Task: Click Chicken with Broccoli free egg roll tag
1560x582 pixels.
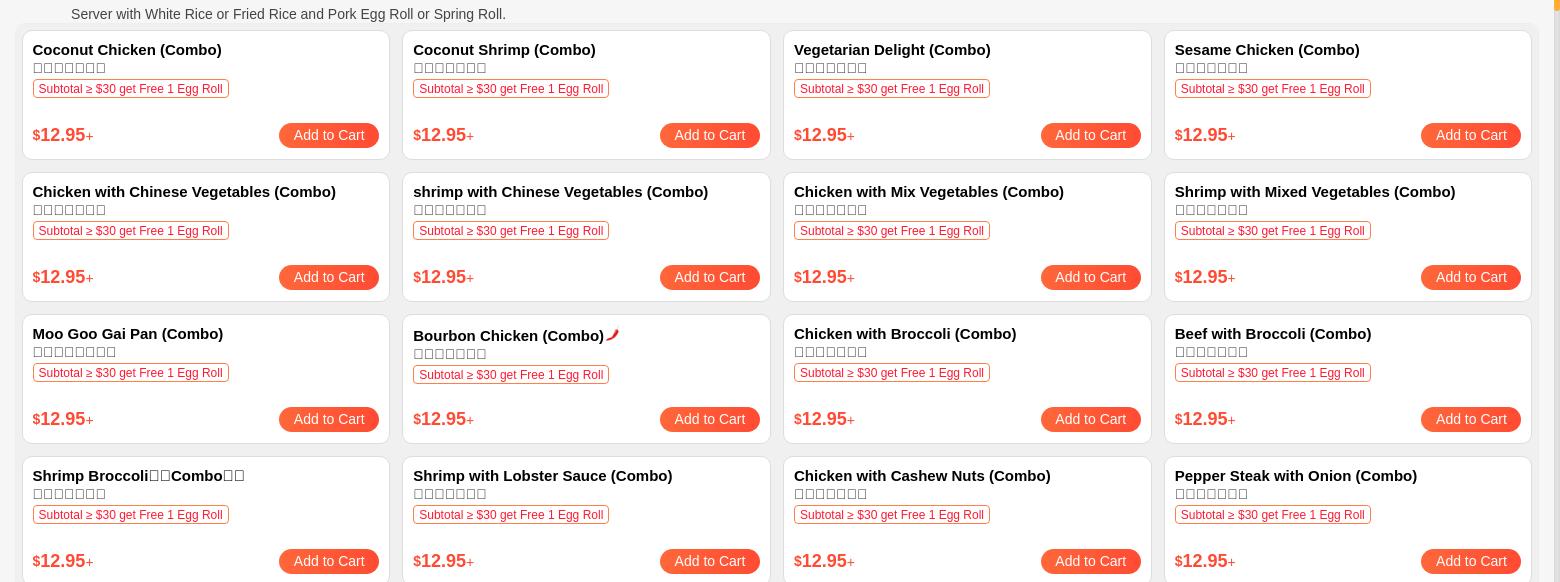Action: pos(891,373)
